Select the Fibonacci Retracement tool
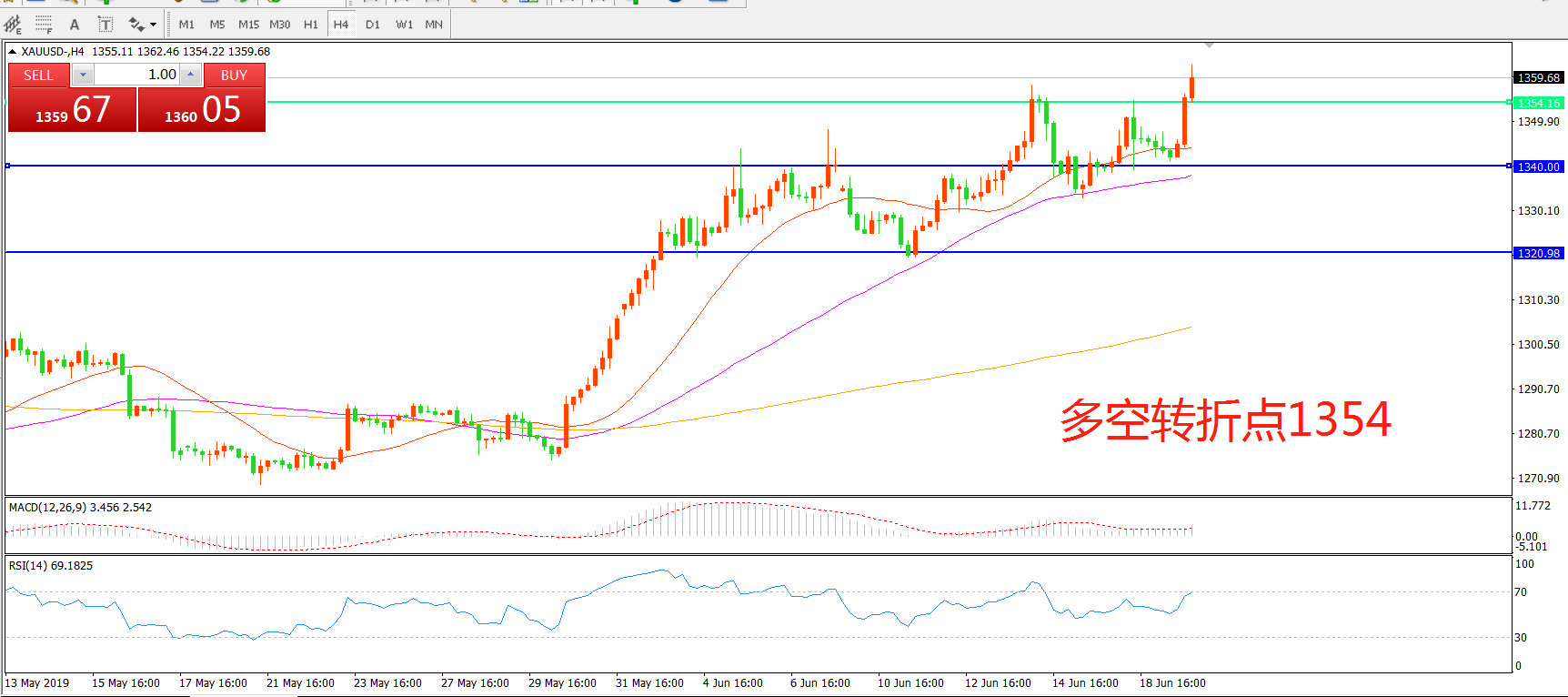Viewport: 1568px width, 697px height. 44,25
